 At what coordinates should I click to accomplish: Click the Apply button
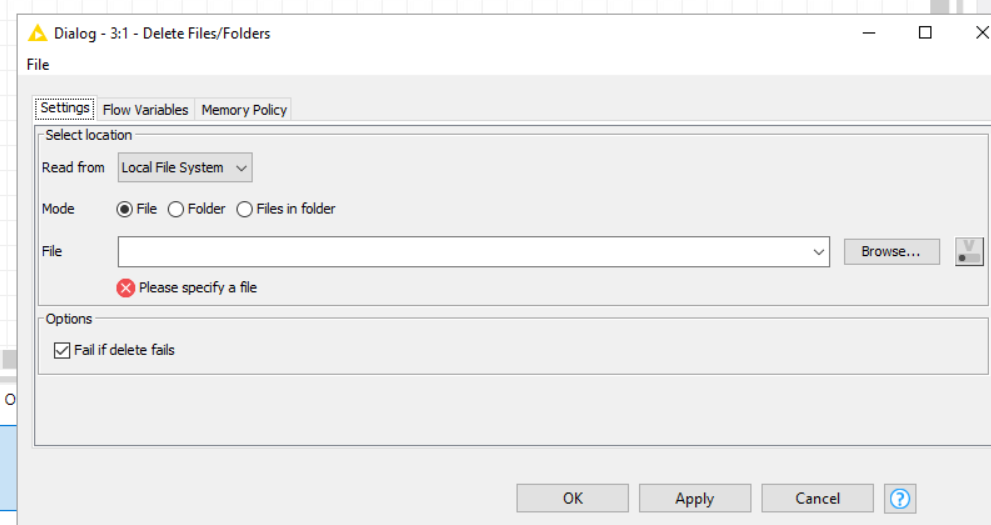pos(695,498)
